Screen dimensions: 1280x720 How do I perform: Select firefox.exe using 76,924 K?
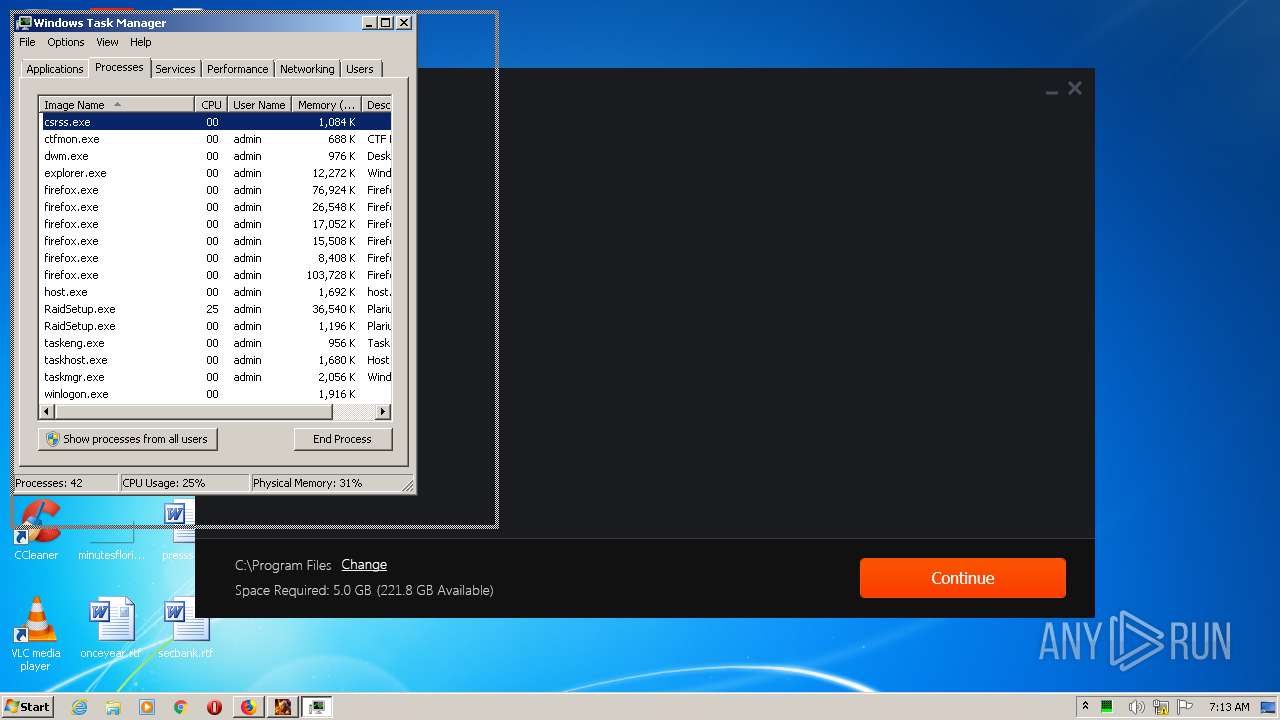point(215,190)
